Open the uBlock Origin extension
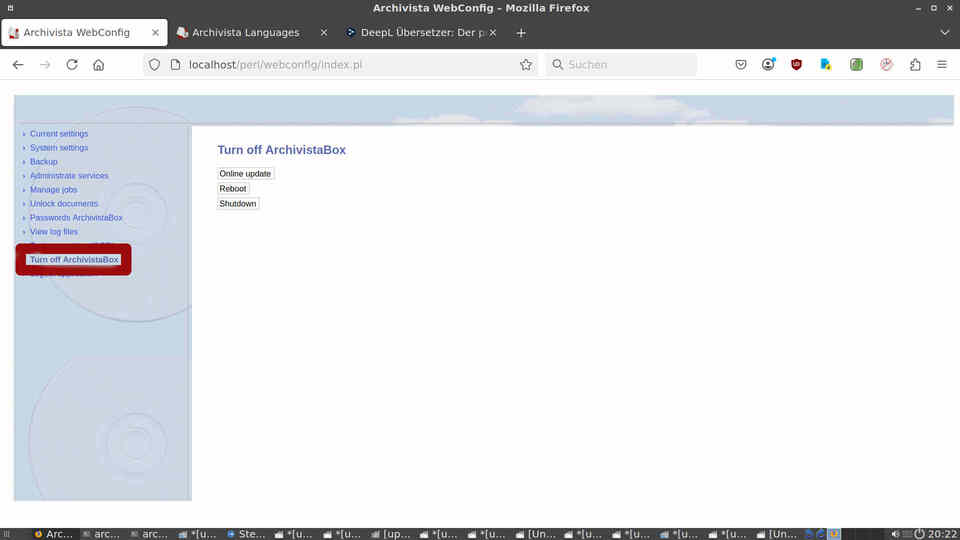 [x=796, y=64]
